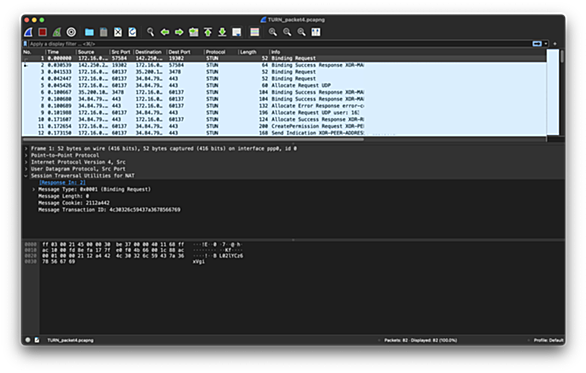Image resolution: width=586 pixels, height=373 pixels.
Task: Start capturing packets with the shark fin icon
Action: click(x=28, y=32)
